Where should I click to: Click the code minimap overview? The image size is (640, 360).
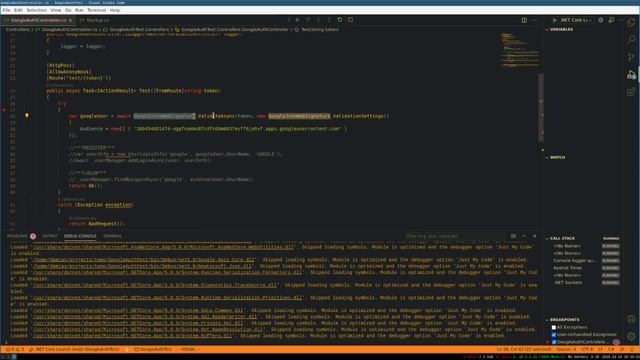520,50
